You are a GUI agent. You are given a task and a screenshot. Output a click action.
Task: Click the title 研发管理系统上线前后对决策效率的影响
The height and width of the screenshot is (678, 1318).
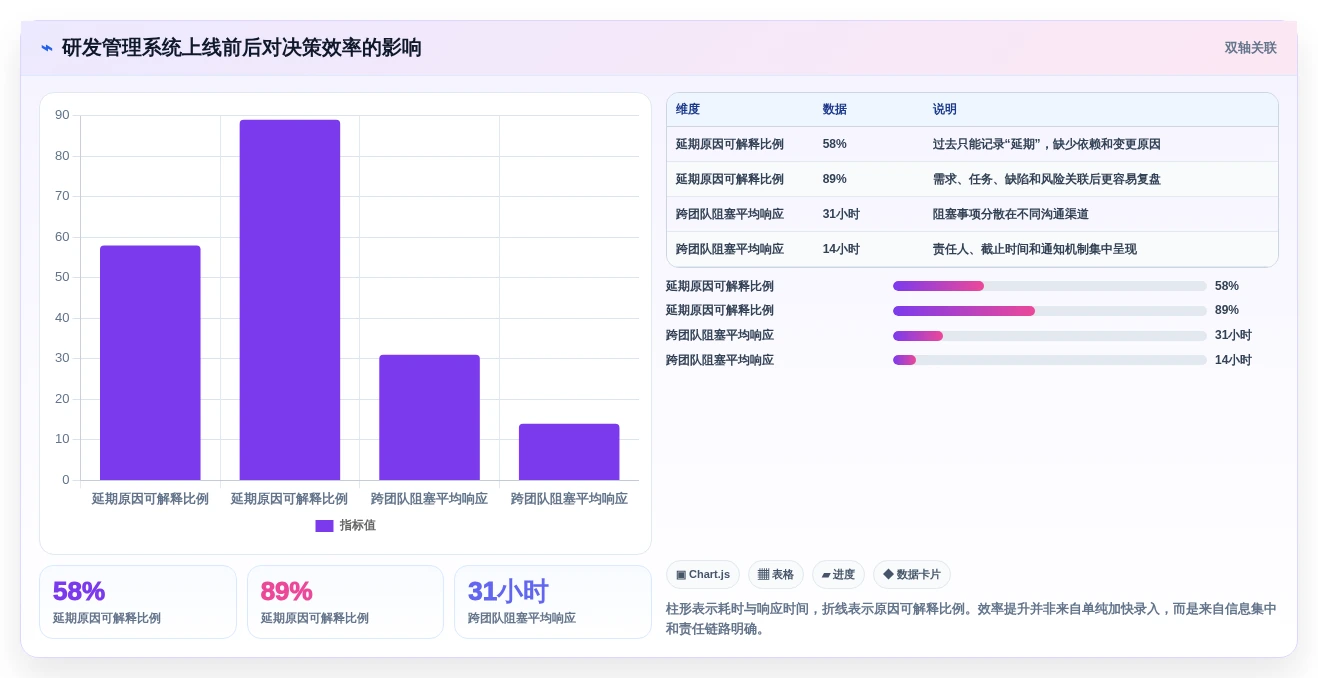click(x=242, y=48)
